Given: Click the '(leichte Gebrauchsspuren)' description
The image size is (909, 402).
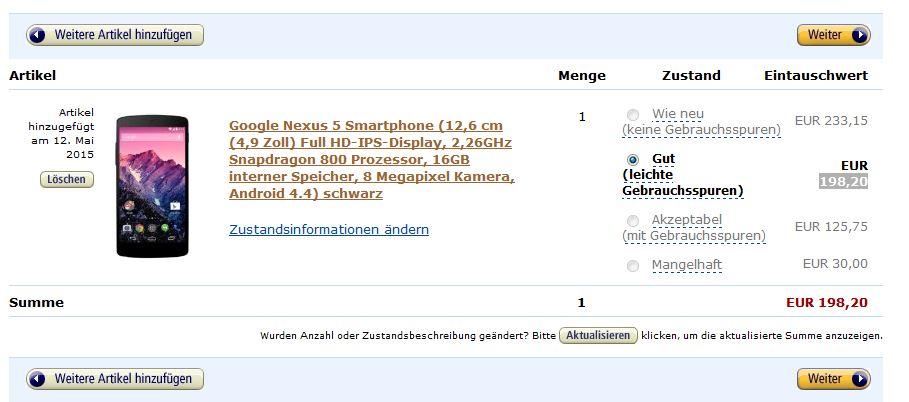Looking at the screenshot, I should pyautogui.click(x=682, y=183).
